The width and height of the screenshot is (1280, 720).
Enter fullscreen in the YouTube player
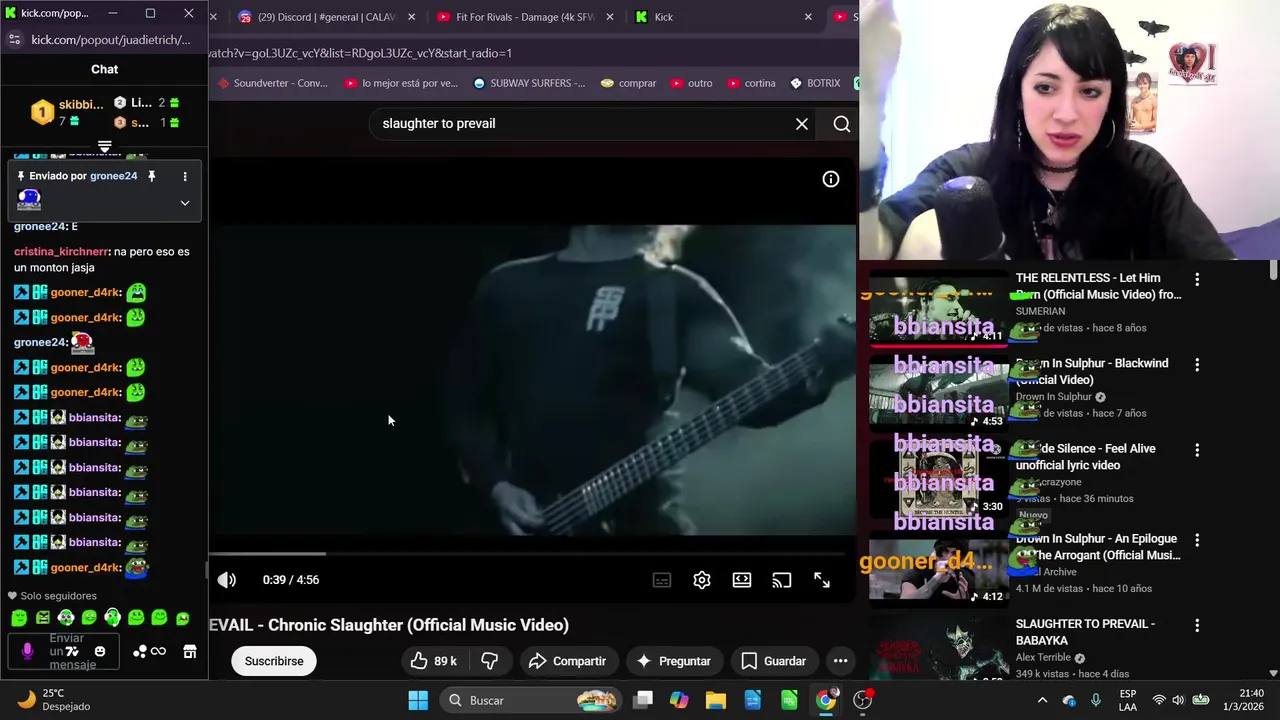822,580
